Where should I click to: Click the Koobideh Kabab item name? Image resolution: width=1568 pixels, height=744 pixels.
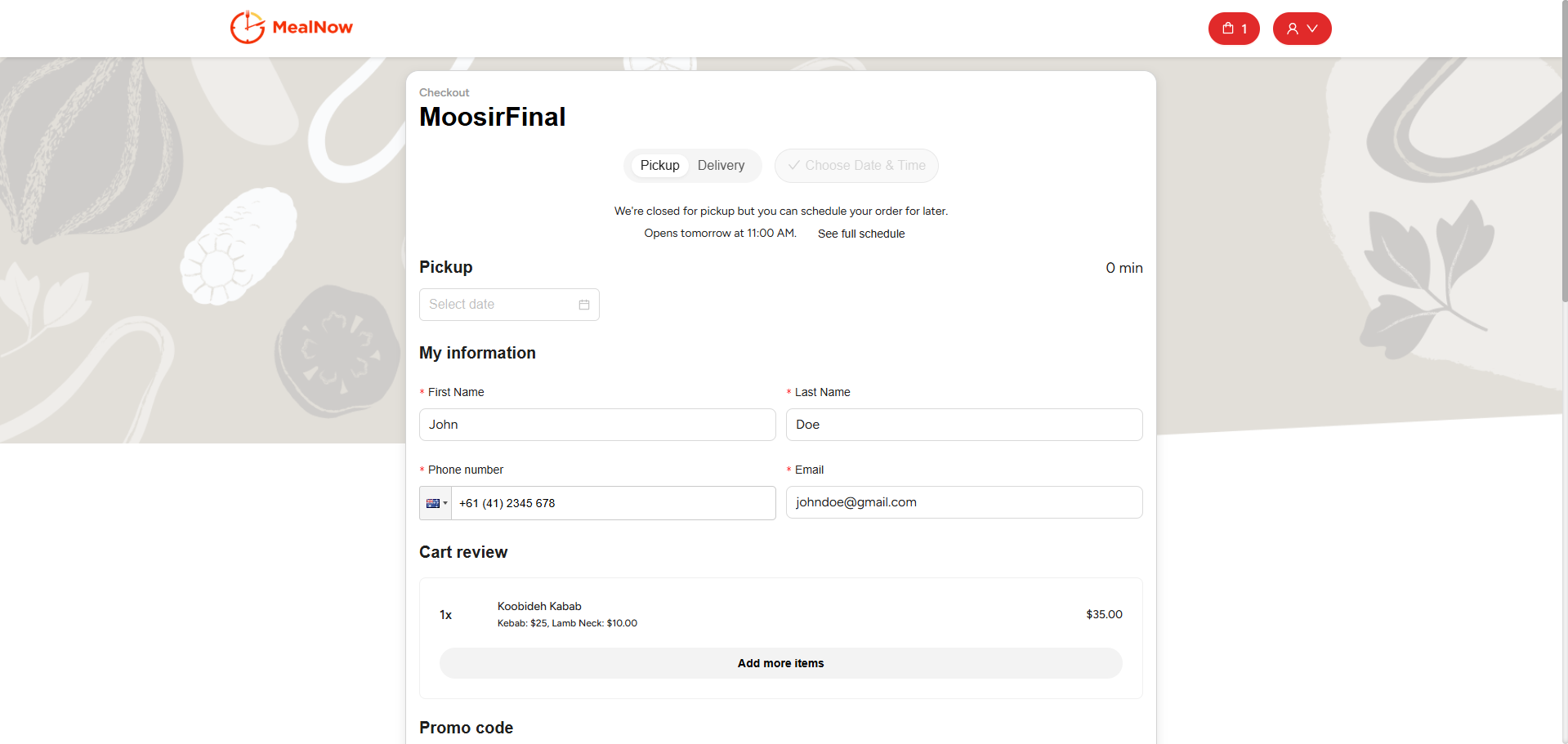pyautogui.click(x=538, y=606)
